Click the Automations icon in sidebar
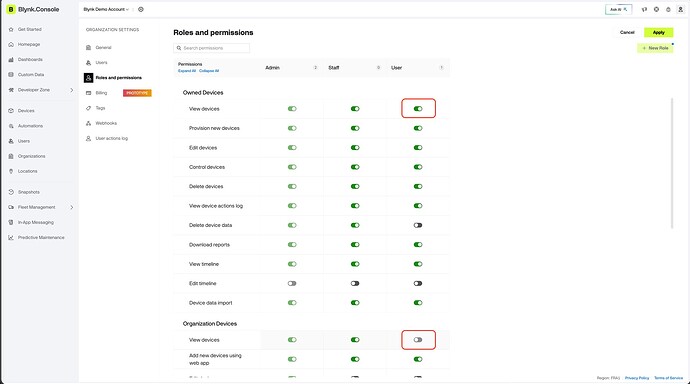The height and width of the screenshot is (384, 690). (x=11, y=126)
